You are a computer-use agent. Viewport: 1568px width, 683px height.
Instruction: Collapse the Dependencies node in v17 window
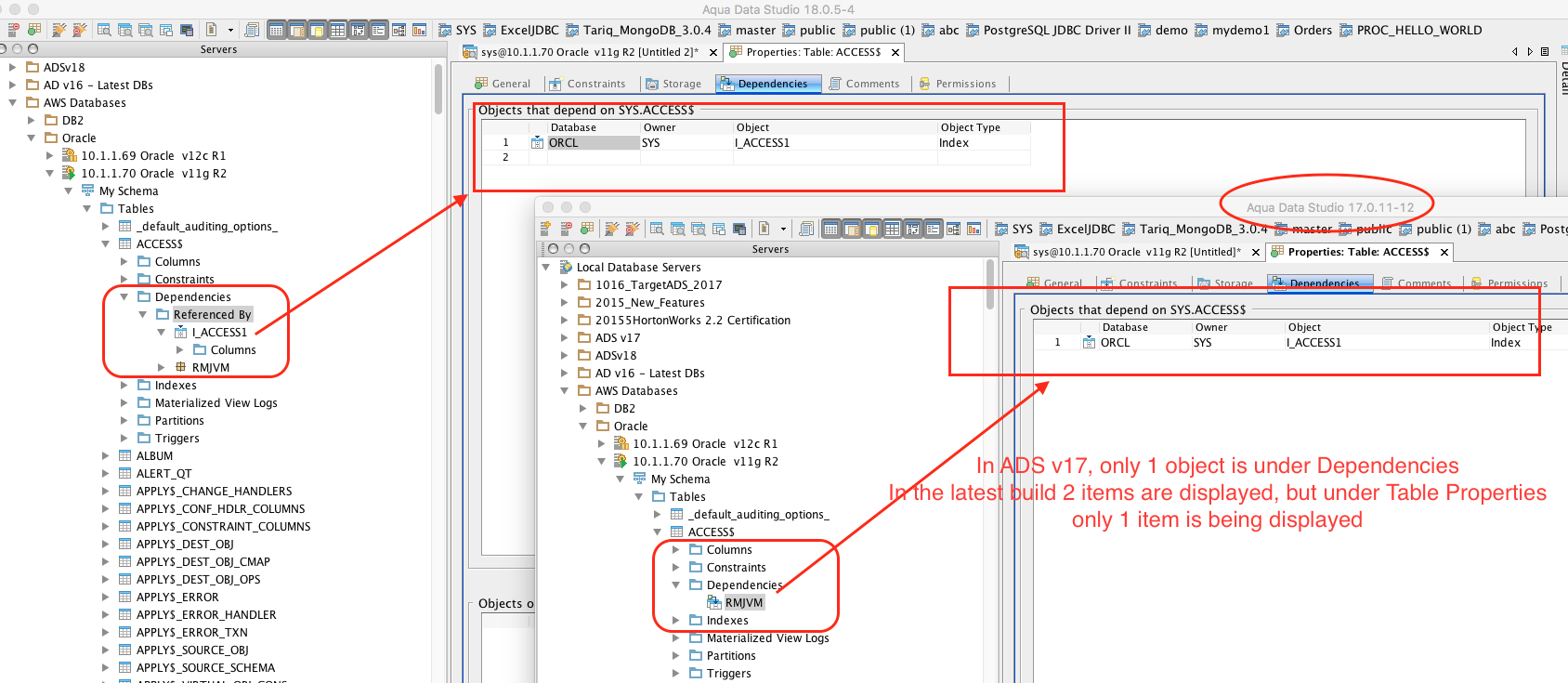point(675,585)
